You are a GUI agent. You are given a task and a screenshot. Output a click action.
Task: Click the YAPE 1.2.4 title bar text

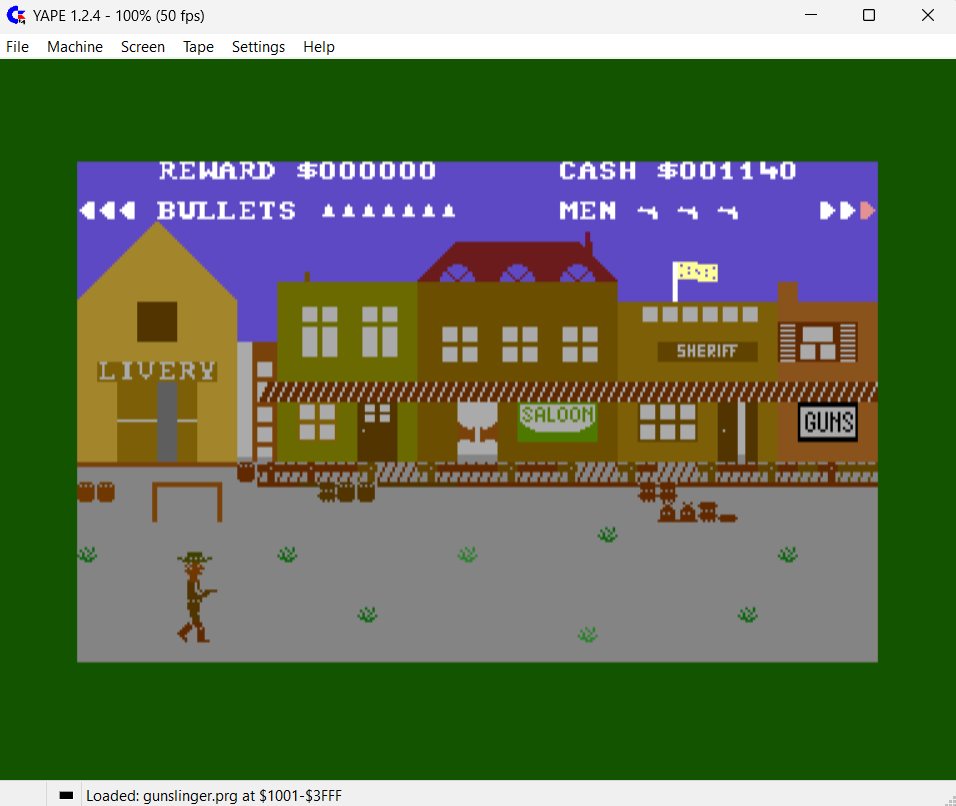(x=119, y=16)
